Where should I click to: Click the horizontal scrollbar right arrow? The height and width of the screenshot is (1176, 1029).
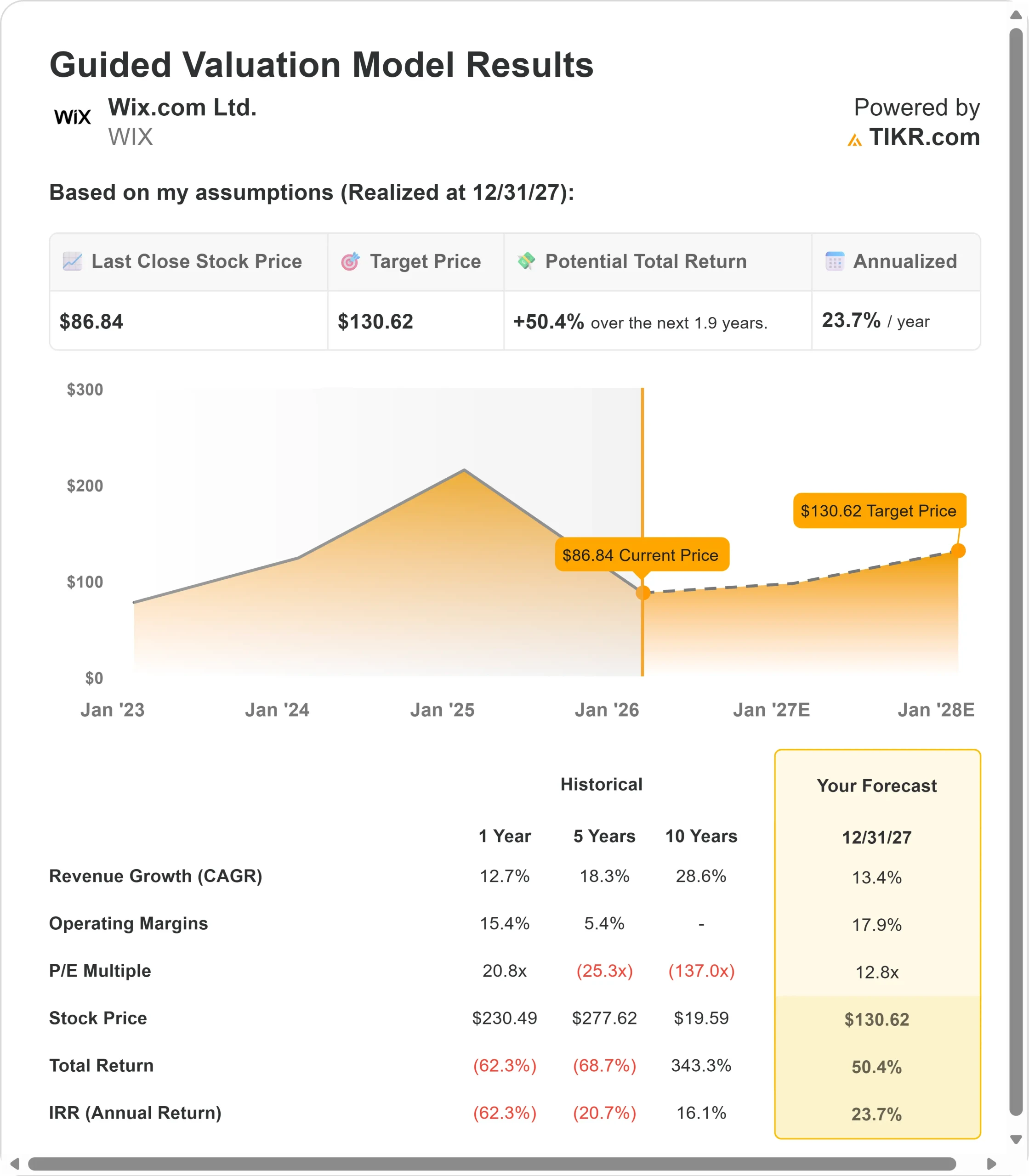[991, 1164]
